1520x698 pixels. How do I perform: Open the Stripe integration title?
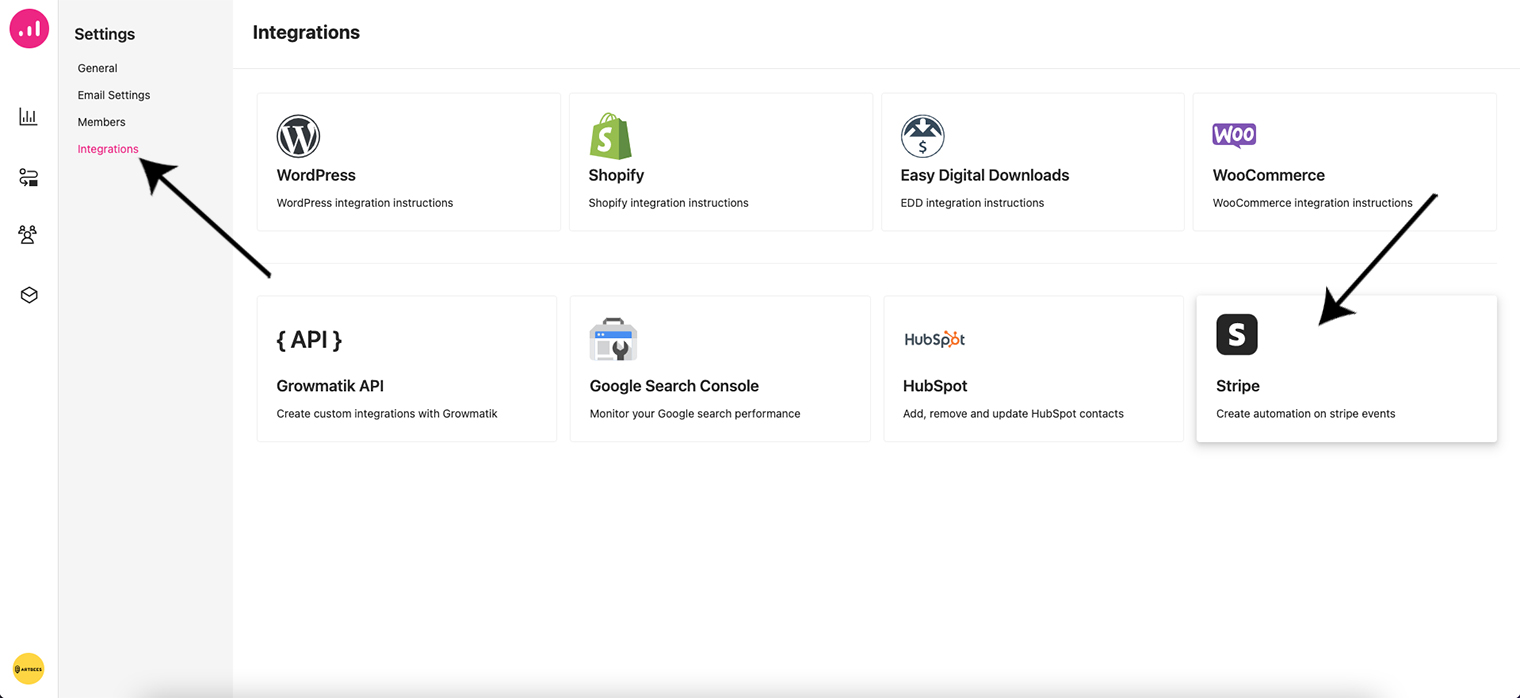[1238, 386]
